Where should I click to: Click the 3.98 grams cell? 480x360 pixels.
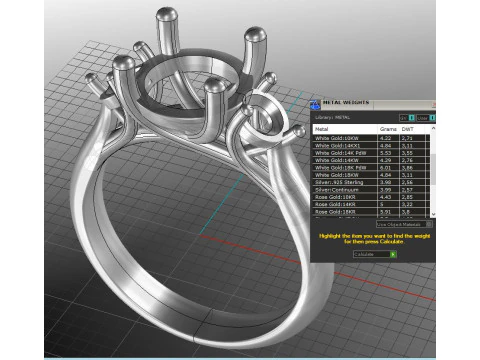click(x=388, y=182)
